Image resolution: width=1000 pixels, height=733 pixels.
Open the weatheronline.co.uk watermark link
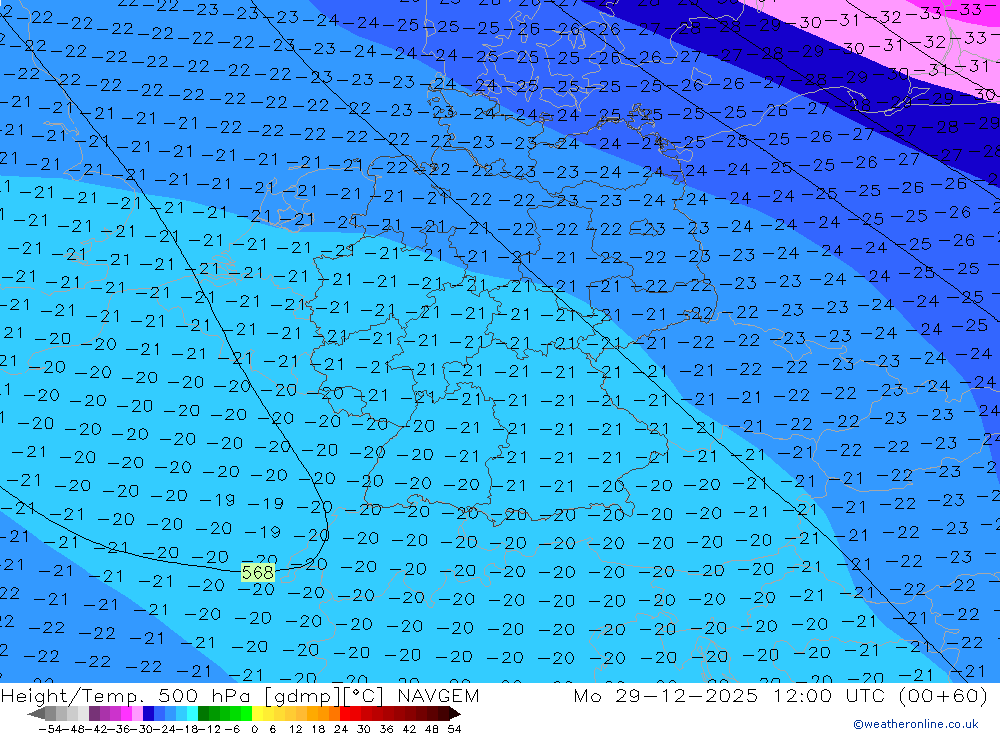click(921, 724)
